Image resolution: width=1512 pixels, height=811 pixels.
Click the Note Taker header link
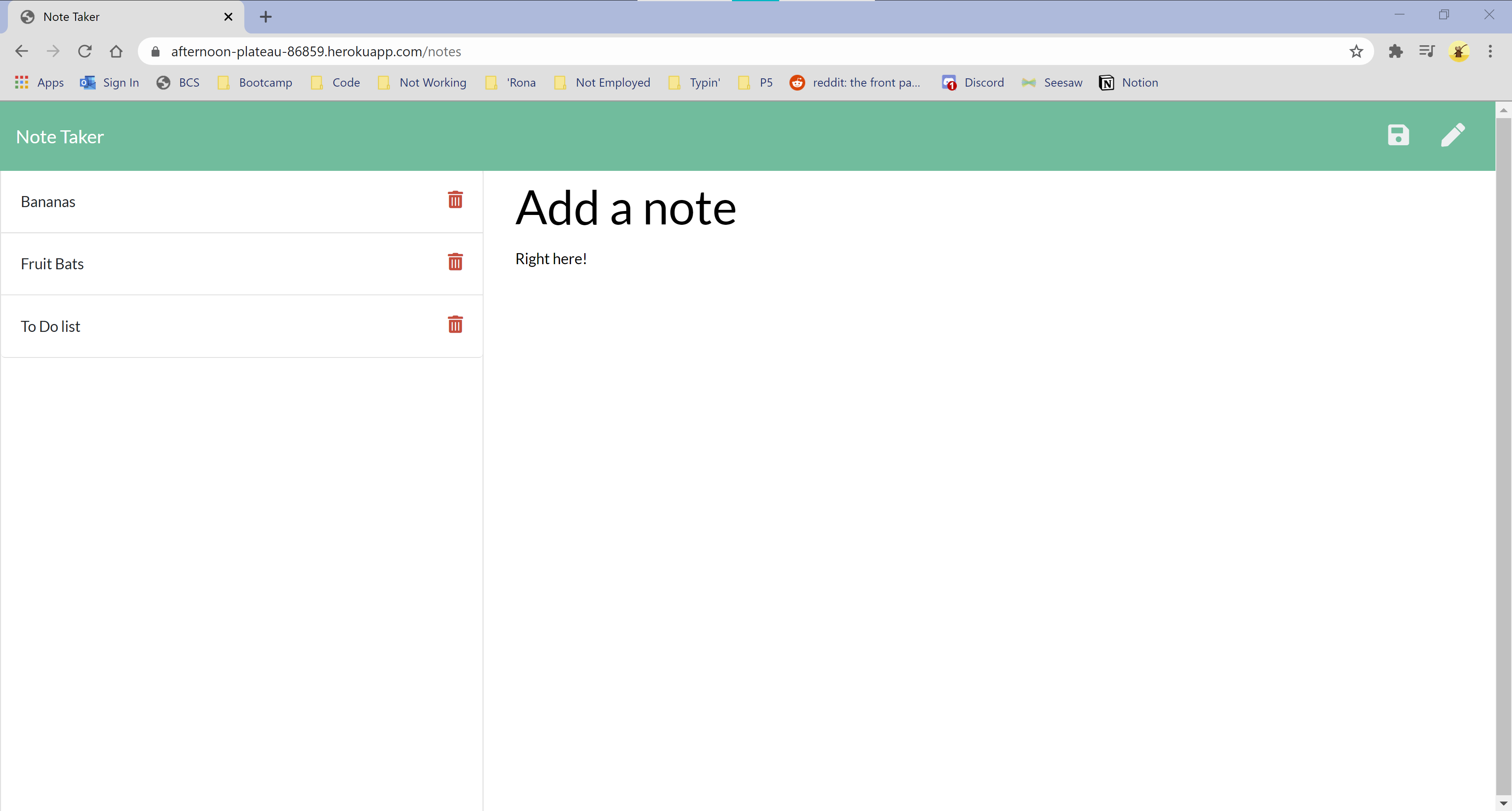(60, 137)
